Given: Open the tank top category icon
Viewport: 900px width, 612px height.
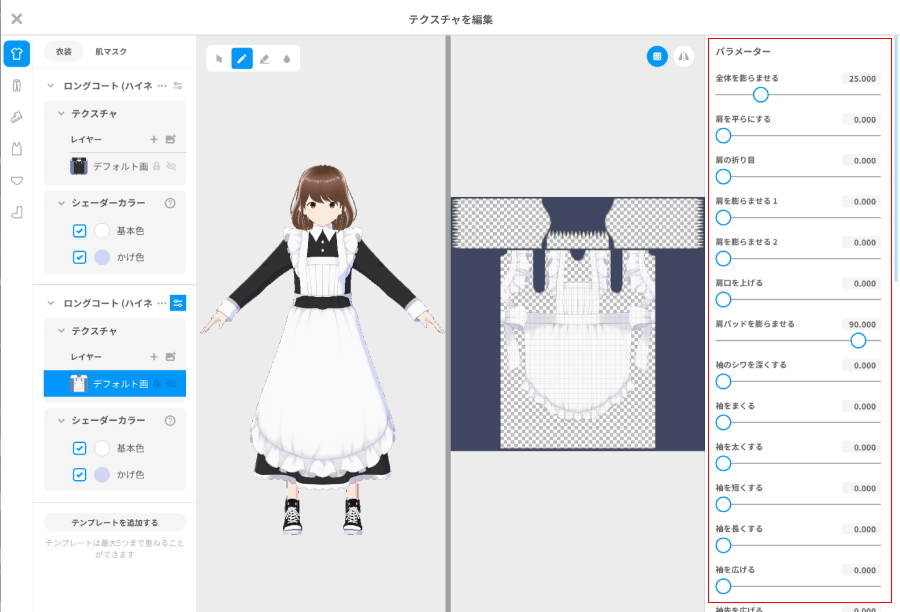Looking at the screenshot, I should click(17, 149).
